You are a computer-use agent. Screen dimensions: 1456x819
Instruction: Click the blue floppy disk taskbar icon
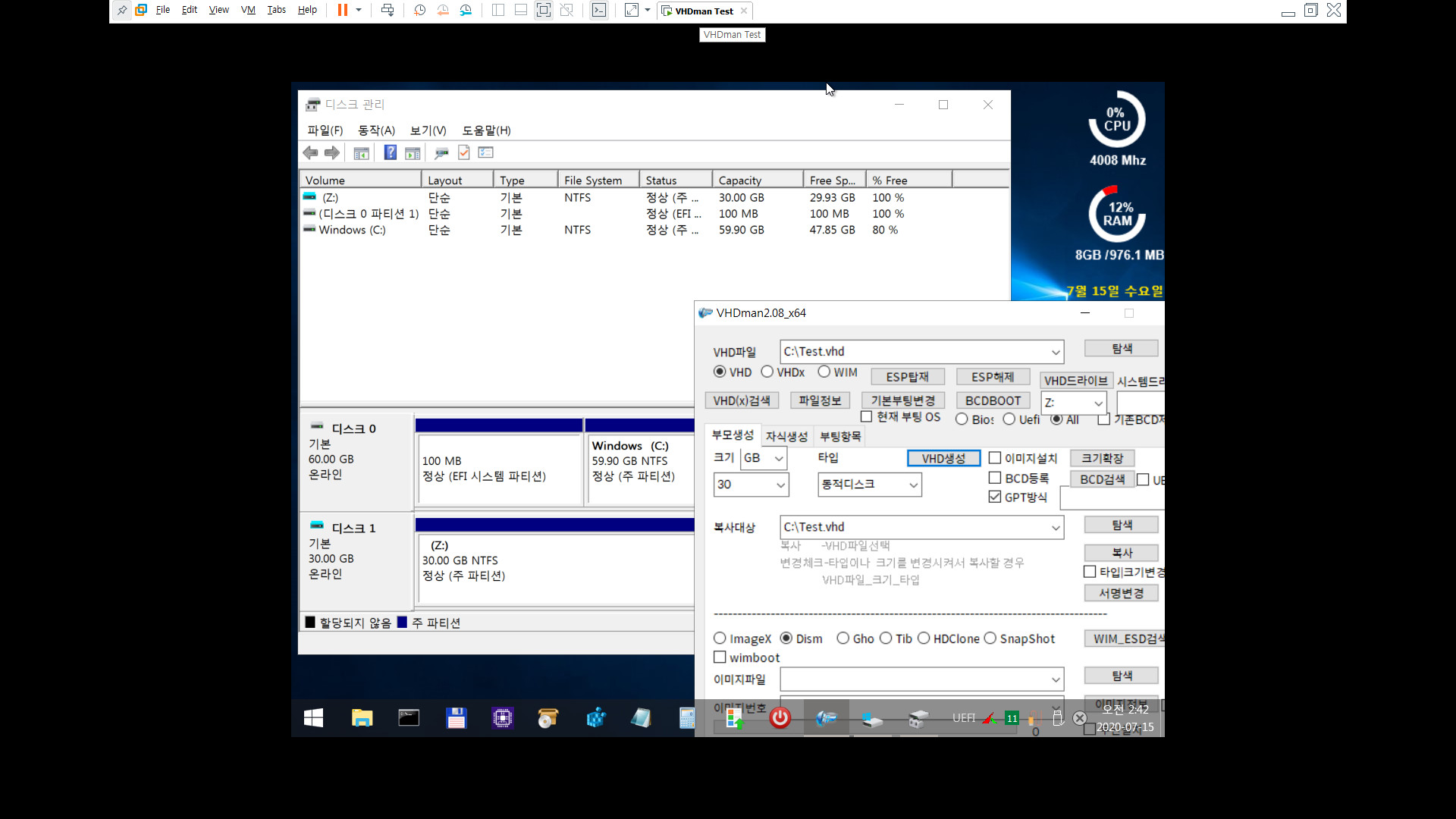456,717
